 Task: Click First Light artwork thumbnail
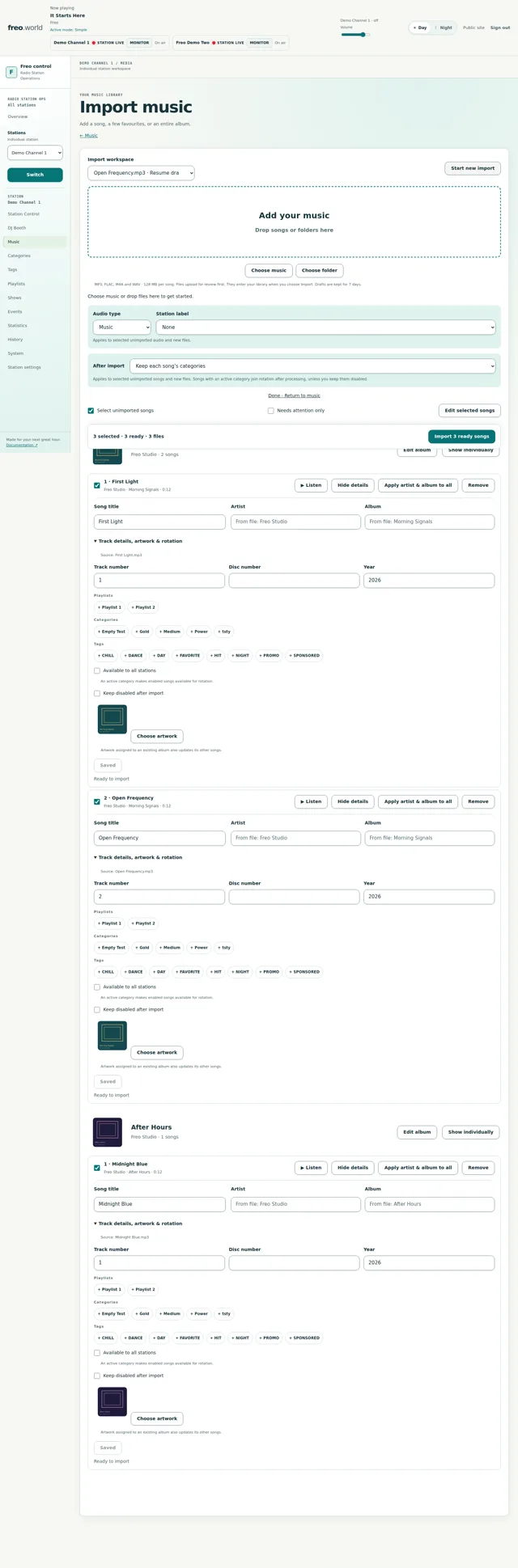pos(113,719)
